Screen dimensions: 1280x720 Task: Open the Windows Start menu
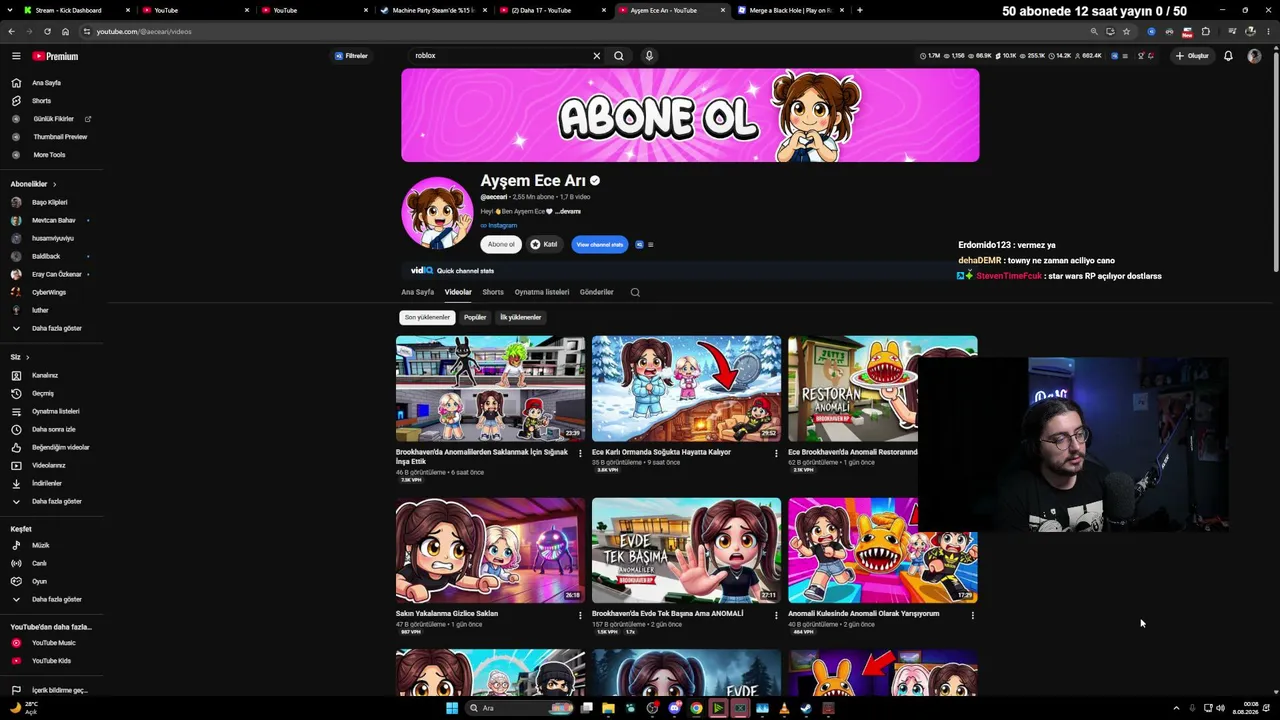[452, 708]
